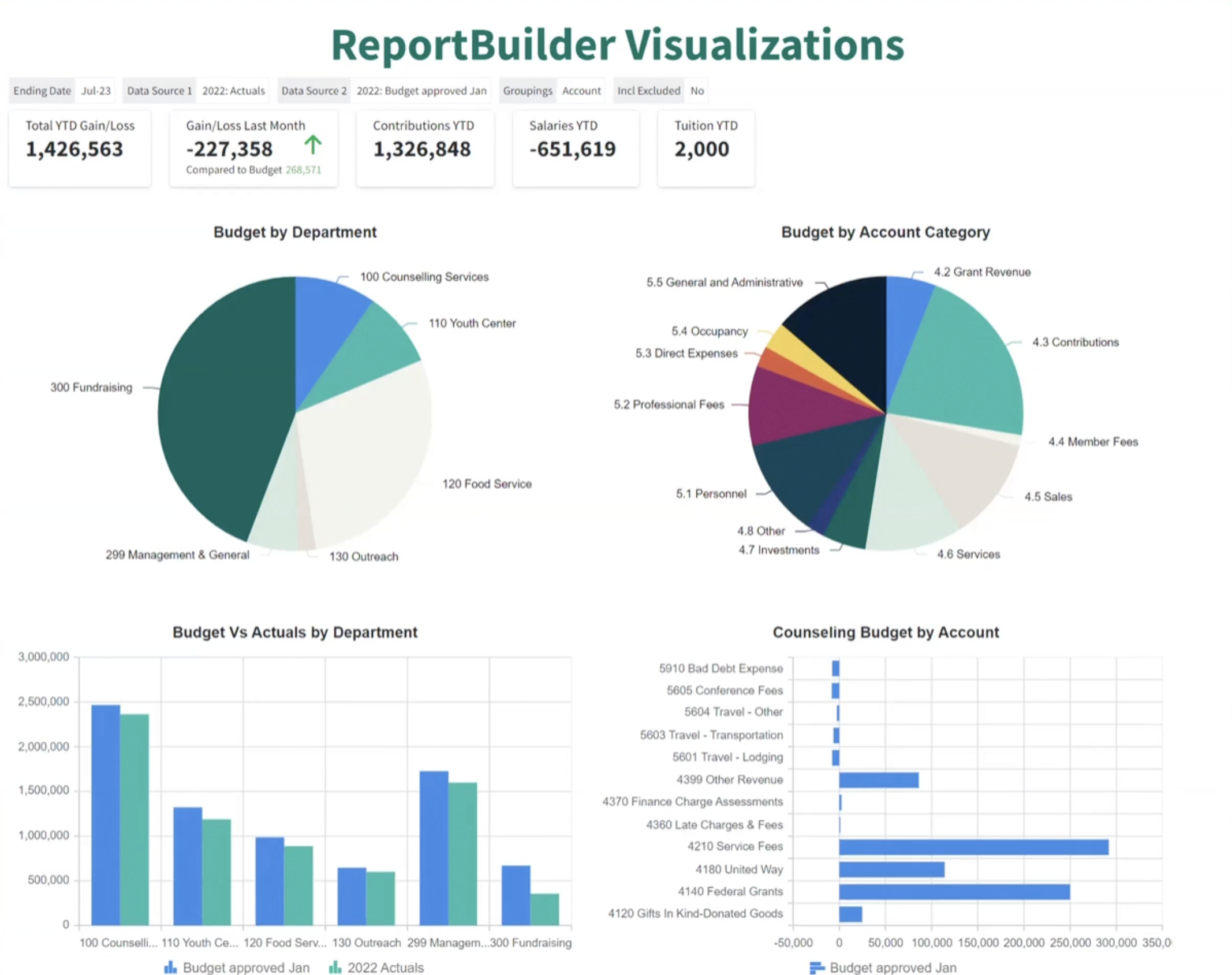Click the Budget approved Jan bar legend icon

pos(170,967)
